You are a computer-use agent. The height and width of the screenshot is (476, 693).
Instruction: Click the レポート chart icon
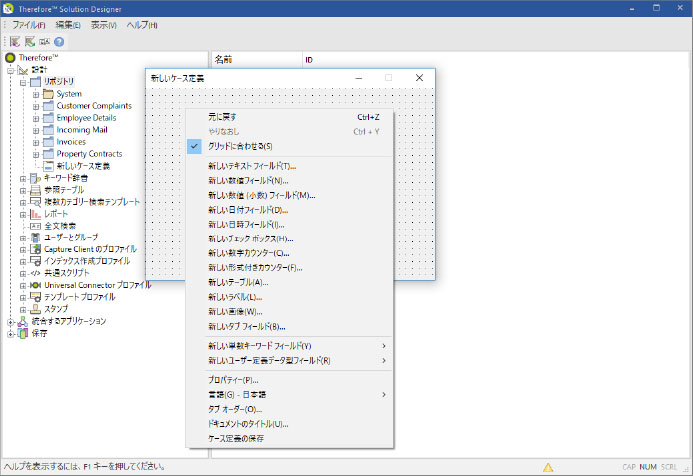(x=35, y=214)
